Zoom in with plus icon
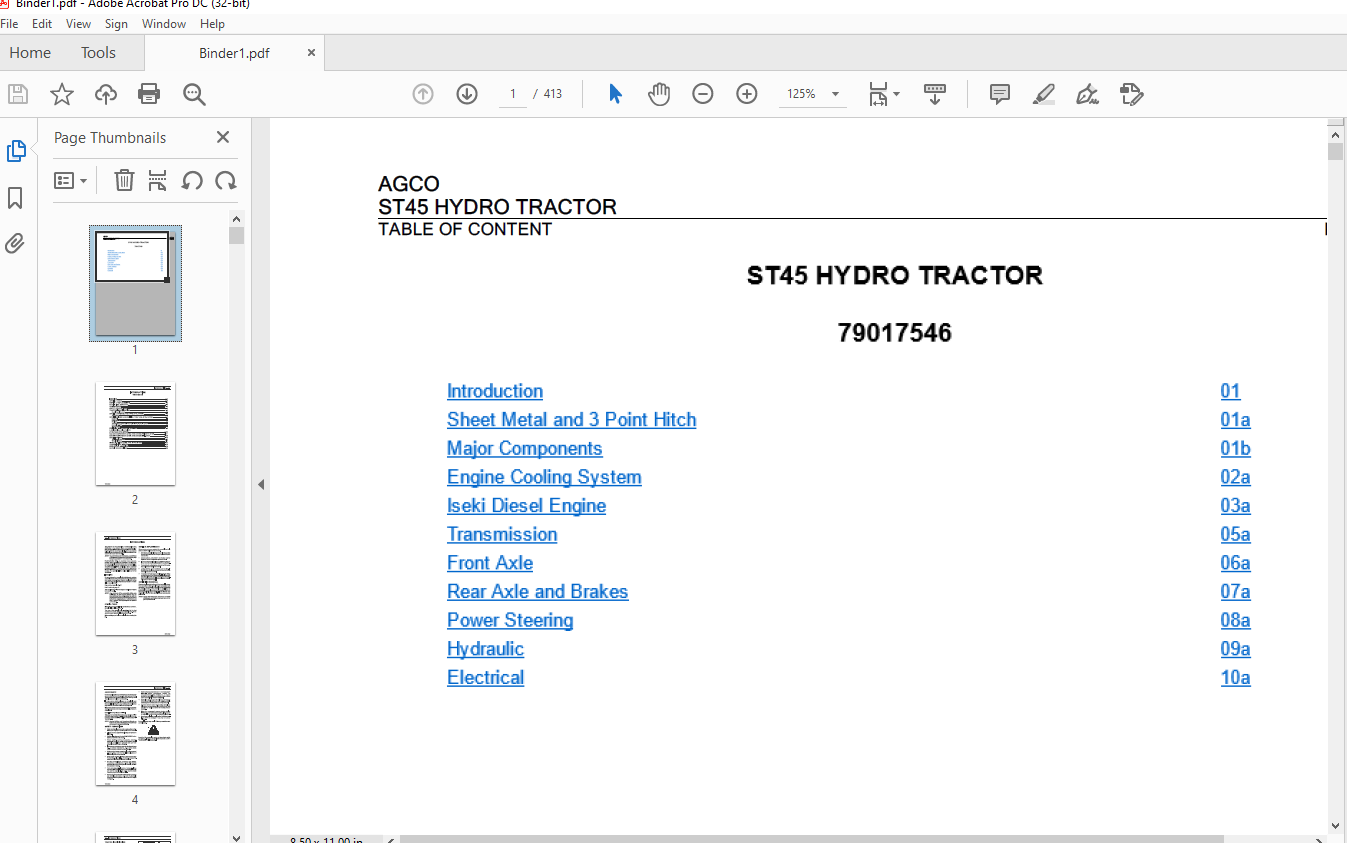 (x=747, y=94)
